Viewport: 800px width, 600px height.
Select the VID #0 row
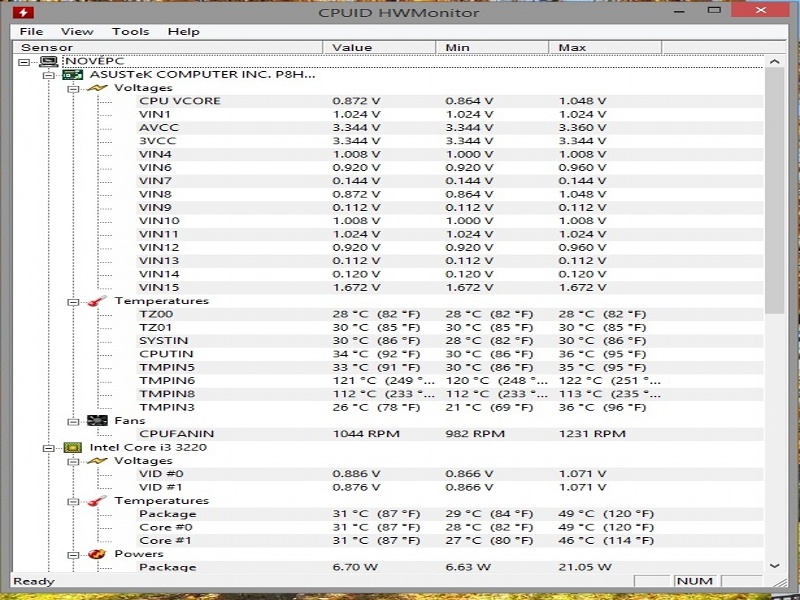[450, 473]
